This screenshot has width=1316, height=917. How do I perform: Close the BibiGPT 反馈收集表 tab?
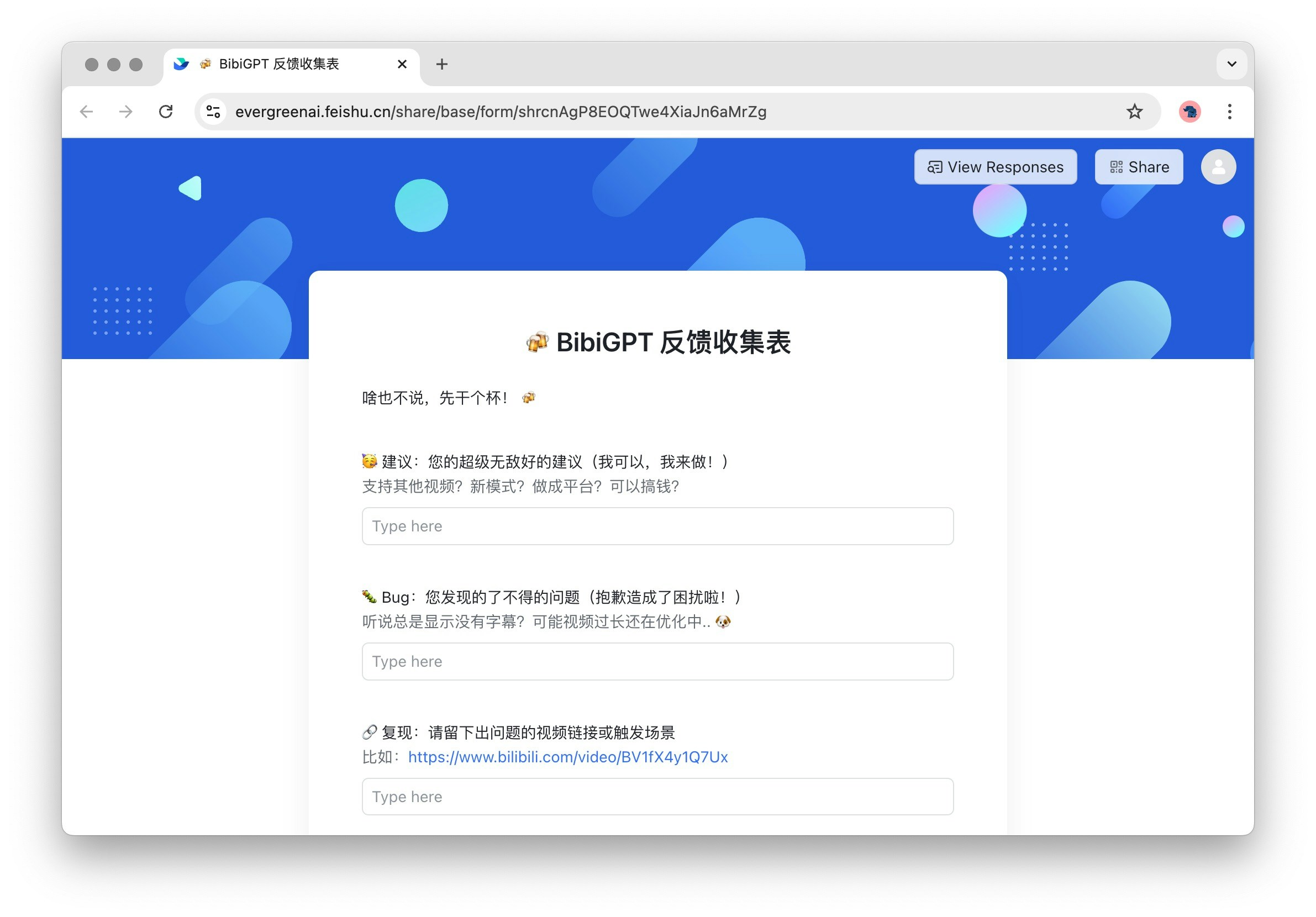coord(402,64)
